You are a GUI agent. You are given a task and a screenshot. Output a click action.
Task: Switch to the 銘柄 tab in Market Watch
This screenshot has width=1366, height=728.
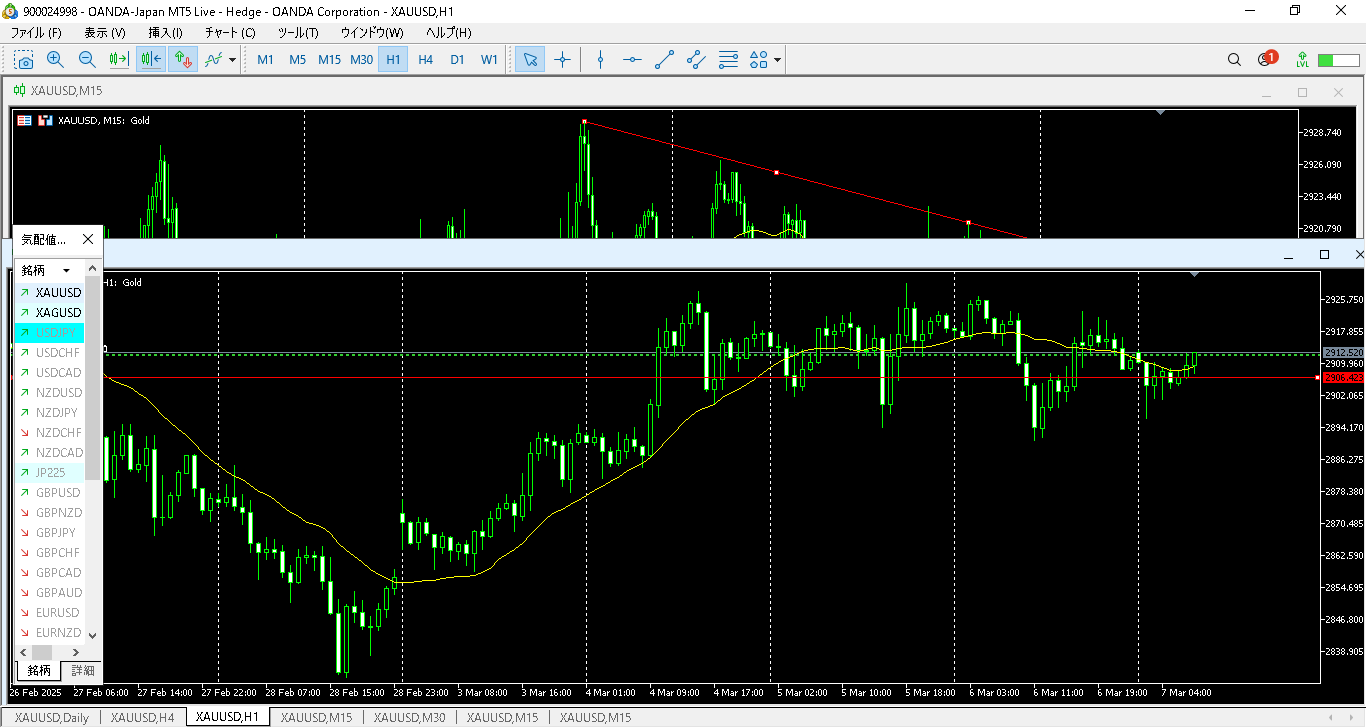[39, 671]
